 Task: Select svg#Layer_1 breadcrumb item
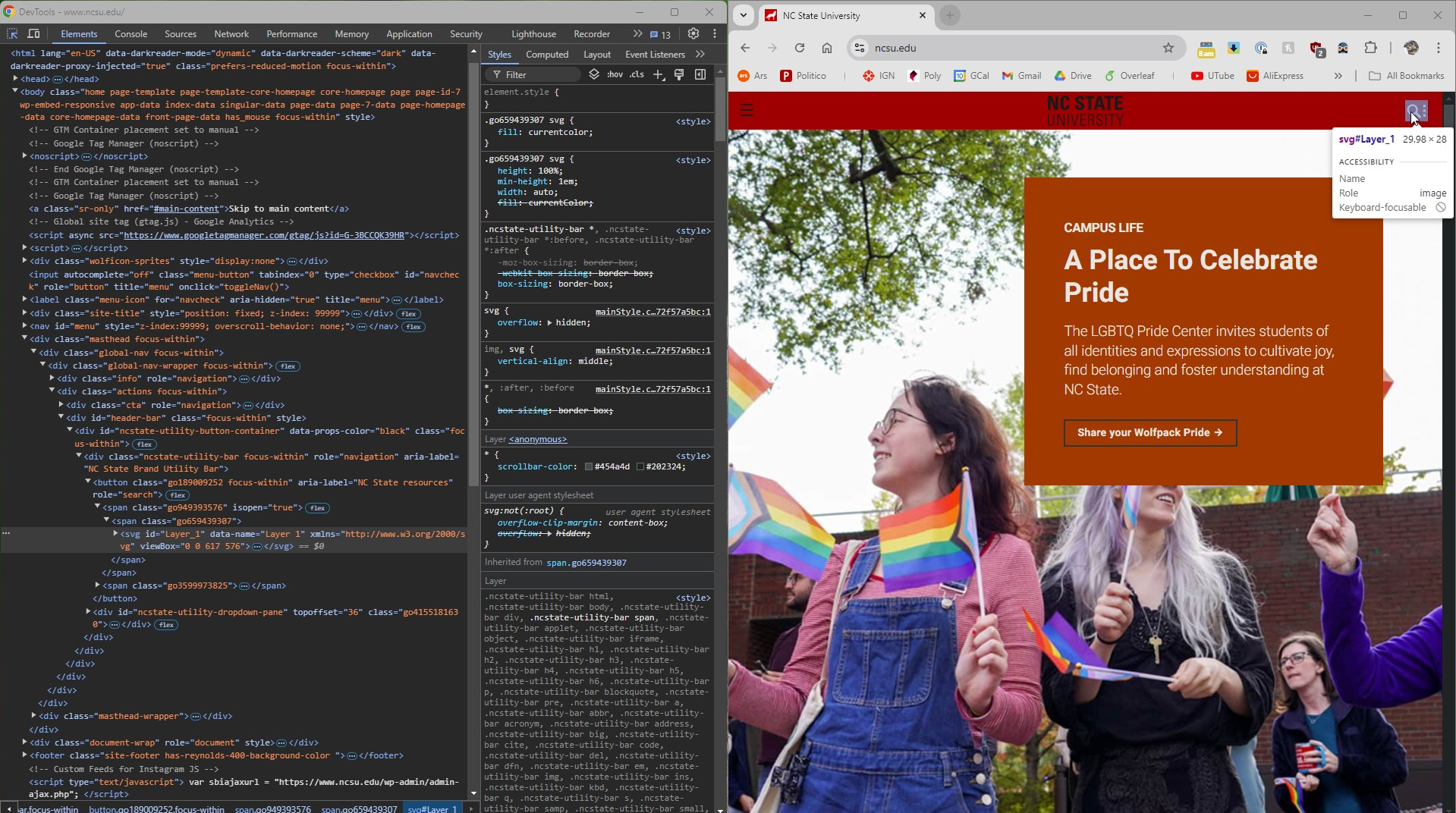click(x=432, y=808)
